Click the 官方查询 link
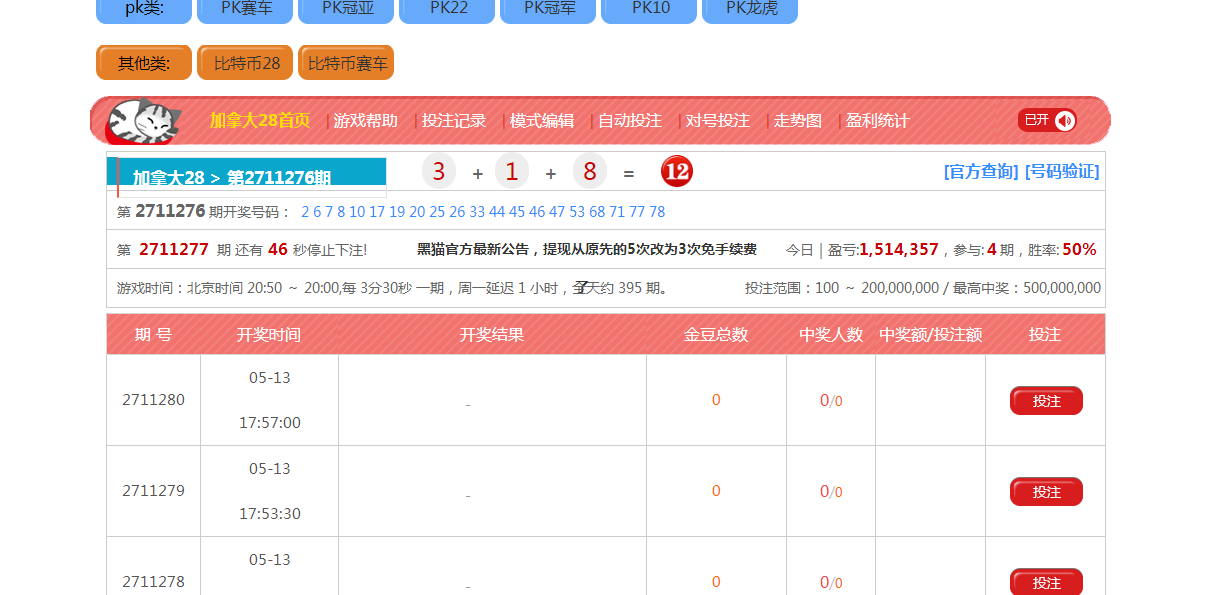The width and height of the screenshot is (1221, 595). (980, 172)
